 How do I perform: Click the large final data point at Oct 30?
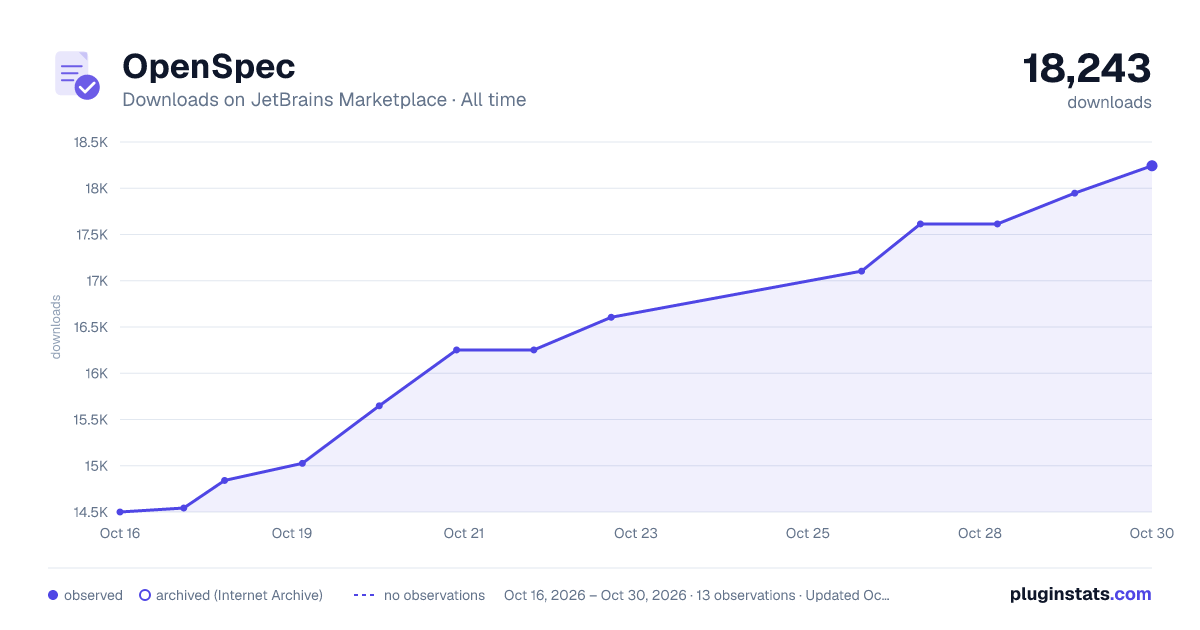point(1152,166)
